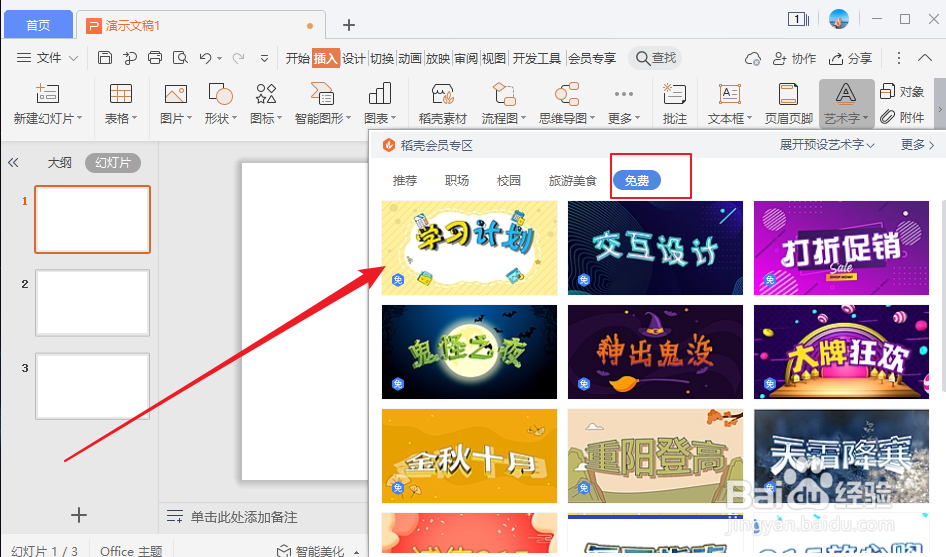This screenshot has height=557, width=946.
Task: Choose the 交互设计 WordArt template
Action: (x=655, y=247)
